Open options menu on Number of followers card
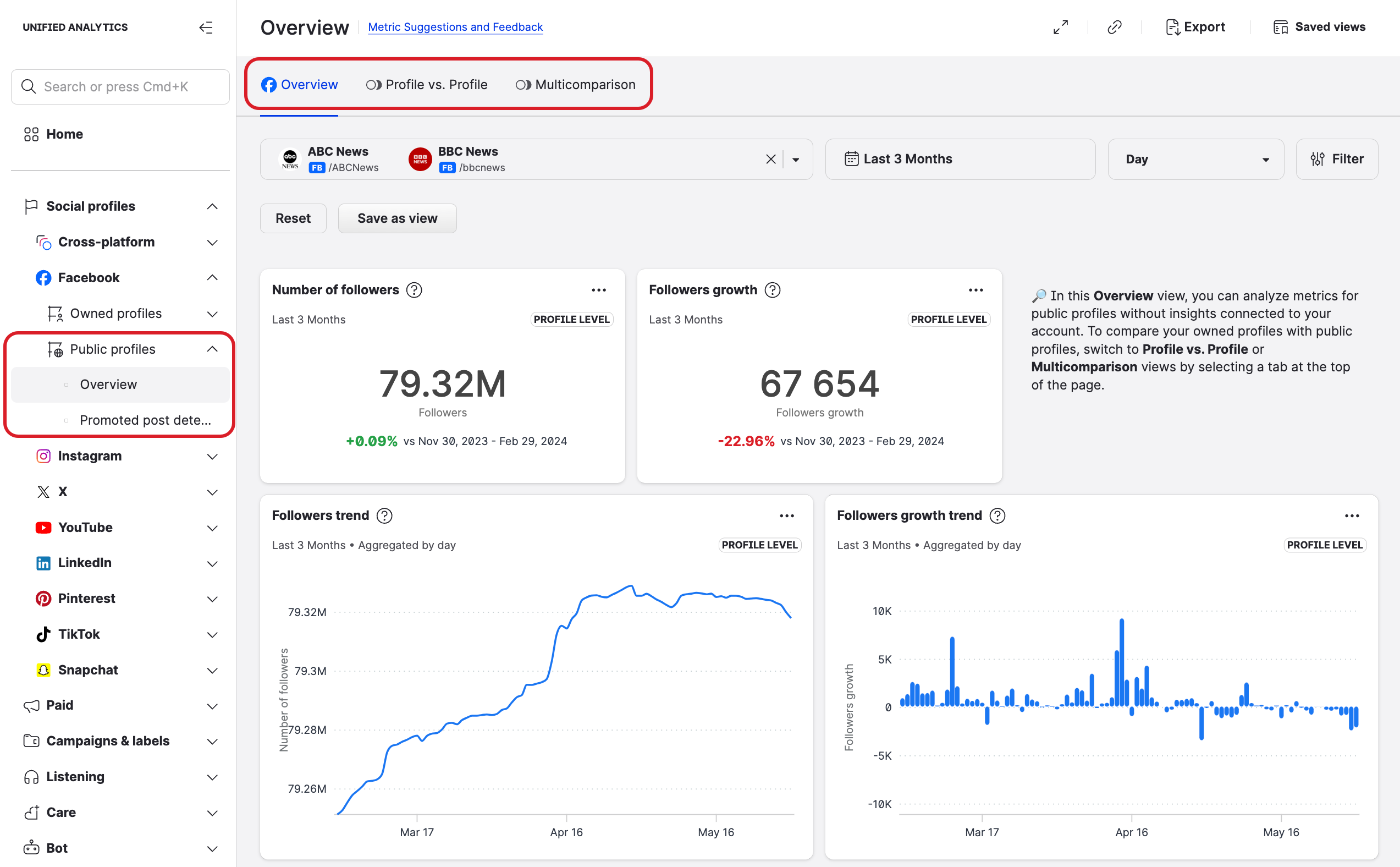Viewport: 1400px width, 867px height. click(x=598, y=290)
